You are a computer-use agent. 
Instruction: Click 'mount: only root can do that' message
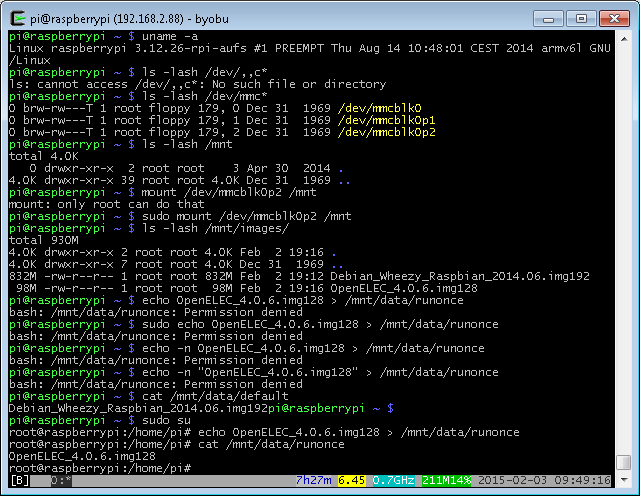107,204
